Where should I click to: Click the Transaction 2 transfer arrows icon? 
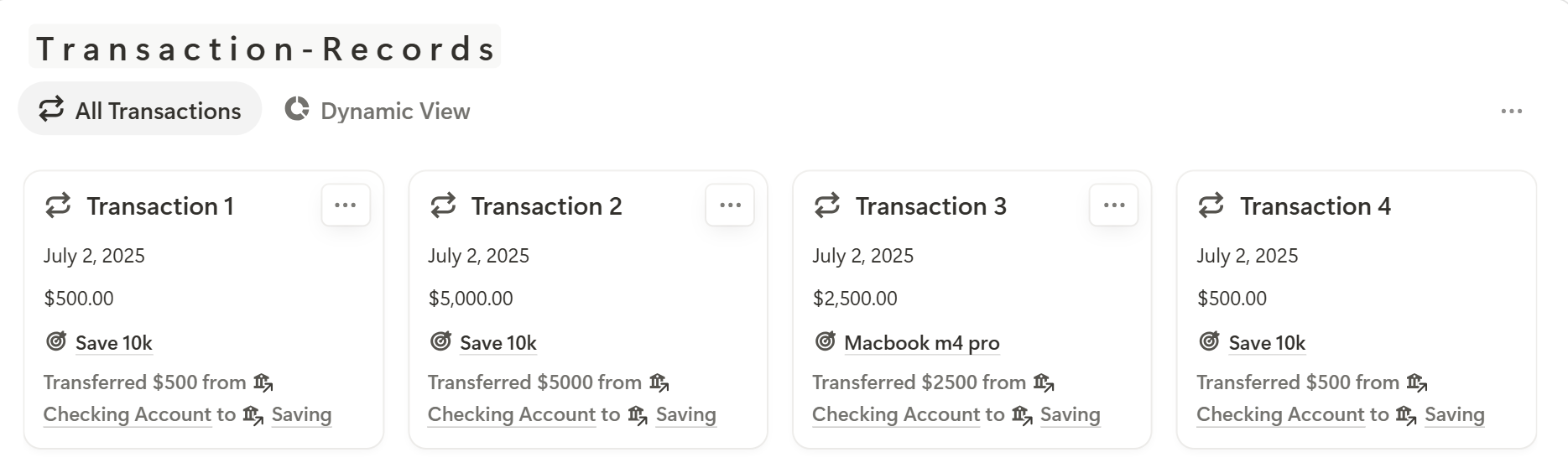click(443, 205)
